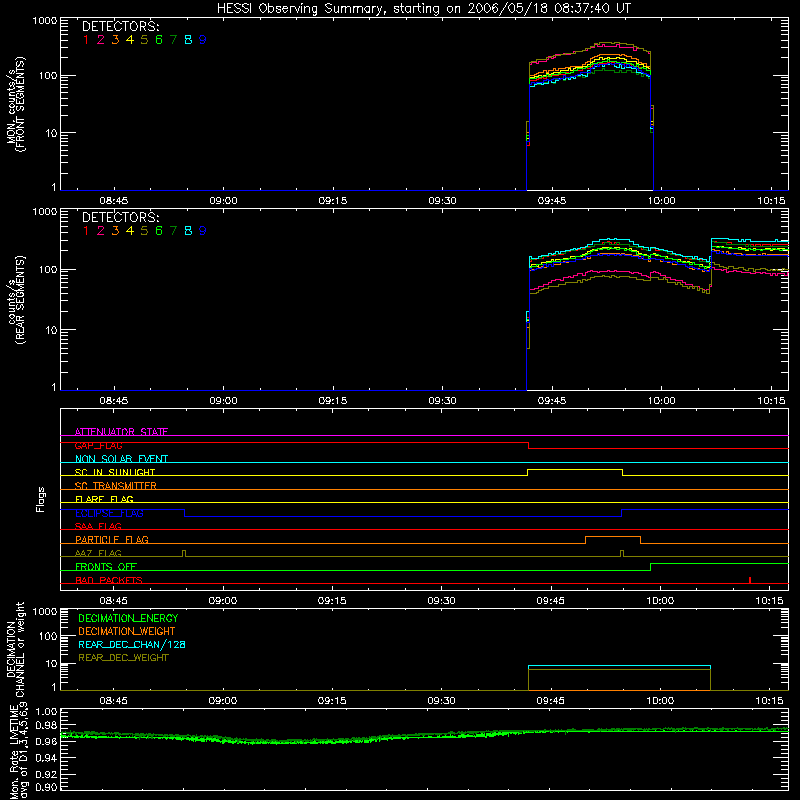This screenshot has height=800, width=800.
Task: Click the FRONT SEGMENTS y-axis title
Action: tap(16, 104)
